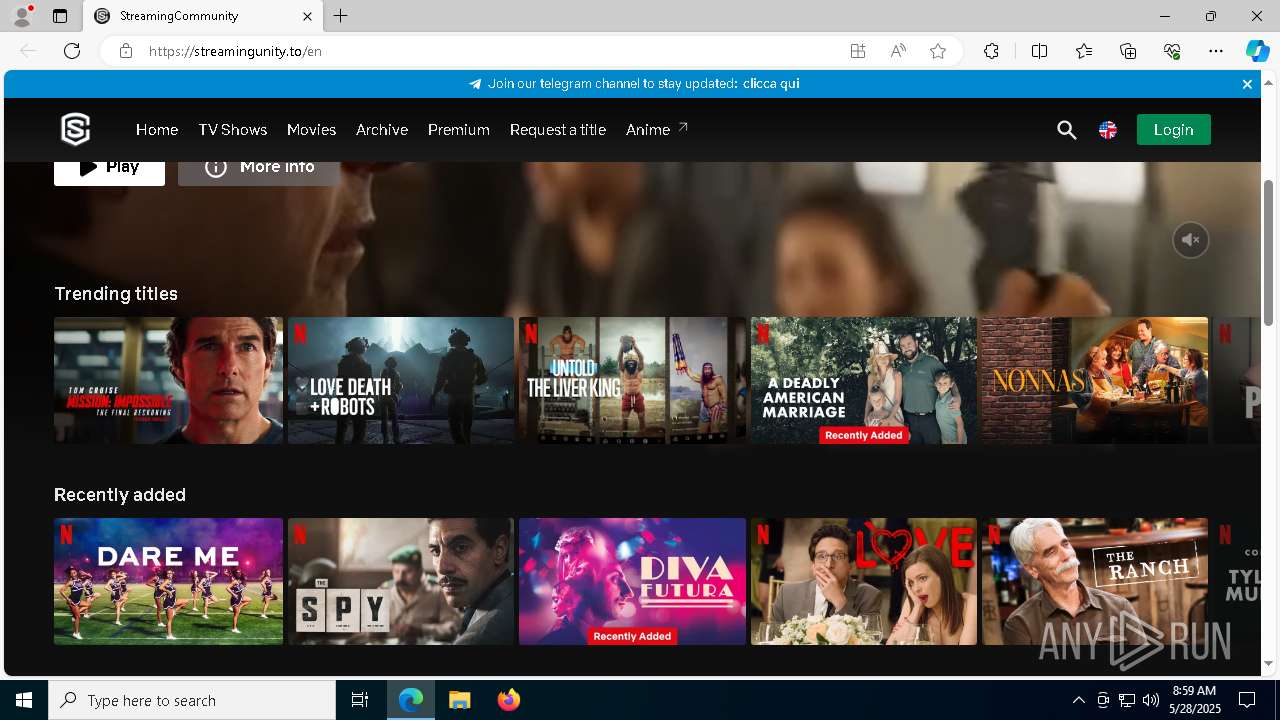Close the StreamingCommunity tab
The image size is (1280, 720).
click(x=307, y=16)
